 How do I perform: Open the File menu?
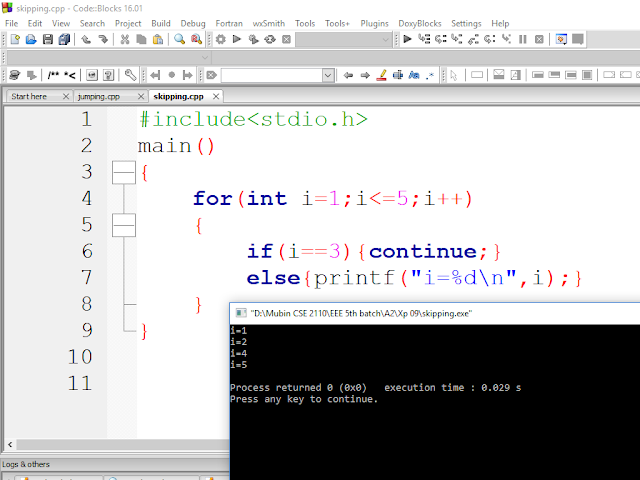pos(11,23)
